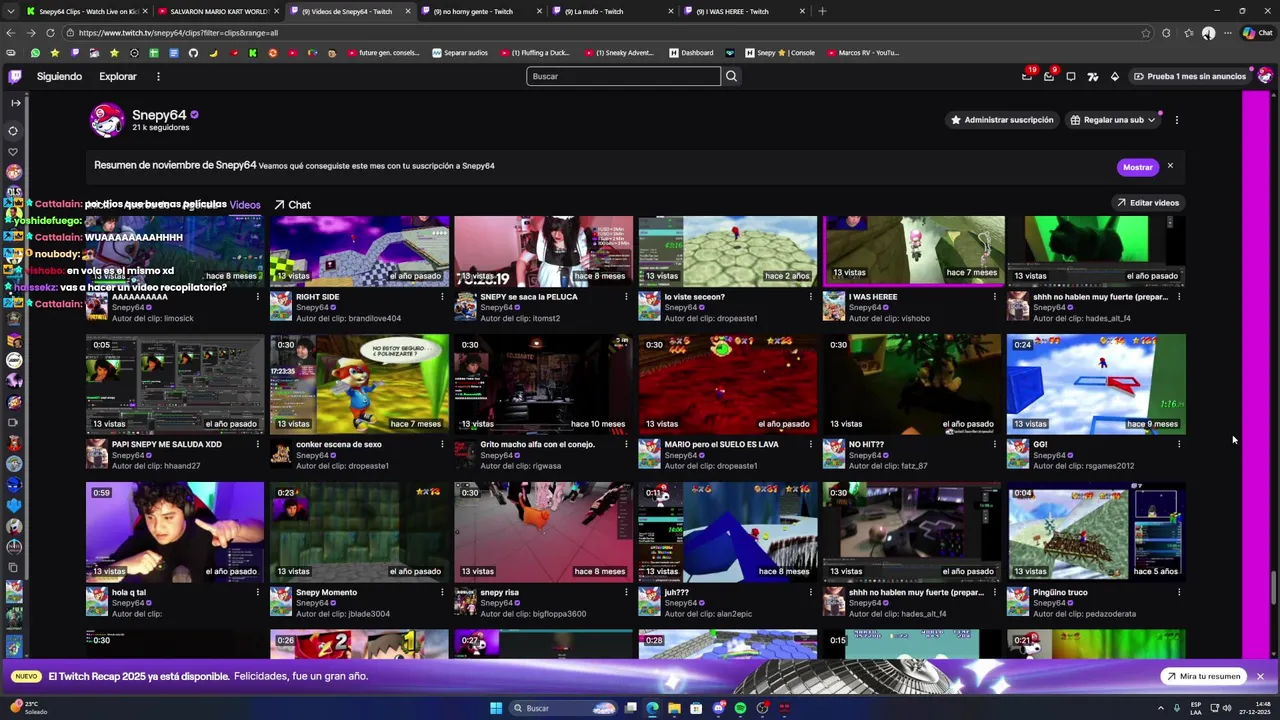
Task: Open clip author link dropeaste1 under lo viste seceon?
Action: pos(737,318)
